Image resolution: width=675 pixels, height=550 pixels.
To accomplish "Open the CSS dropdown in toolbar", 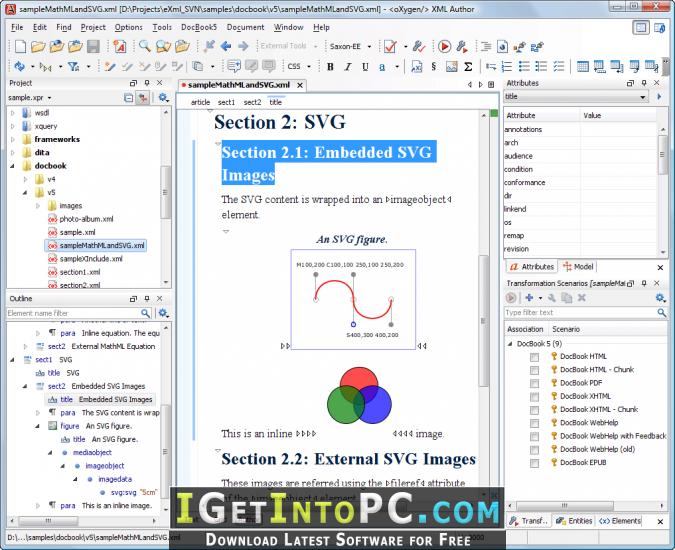I will click(309, 67).
